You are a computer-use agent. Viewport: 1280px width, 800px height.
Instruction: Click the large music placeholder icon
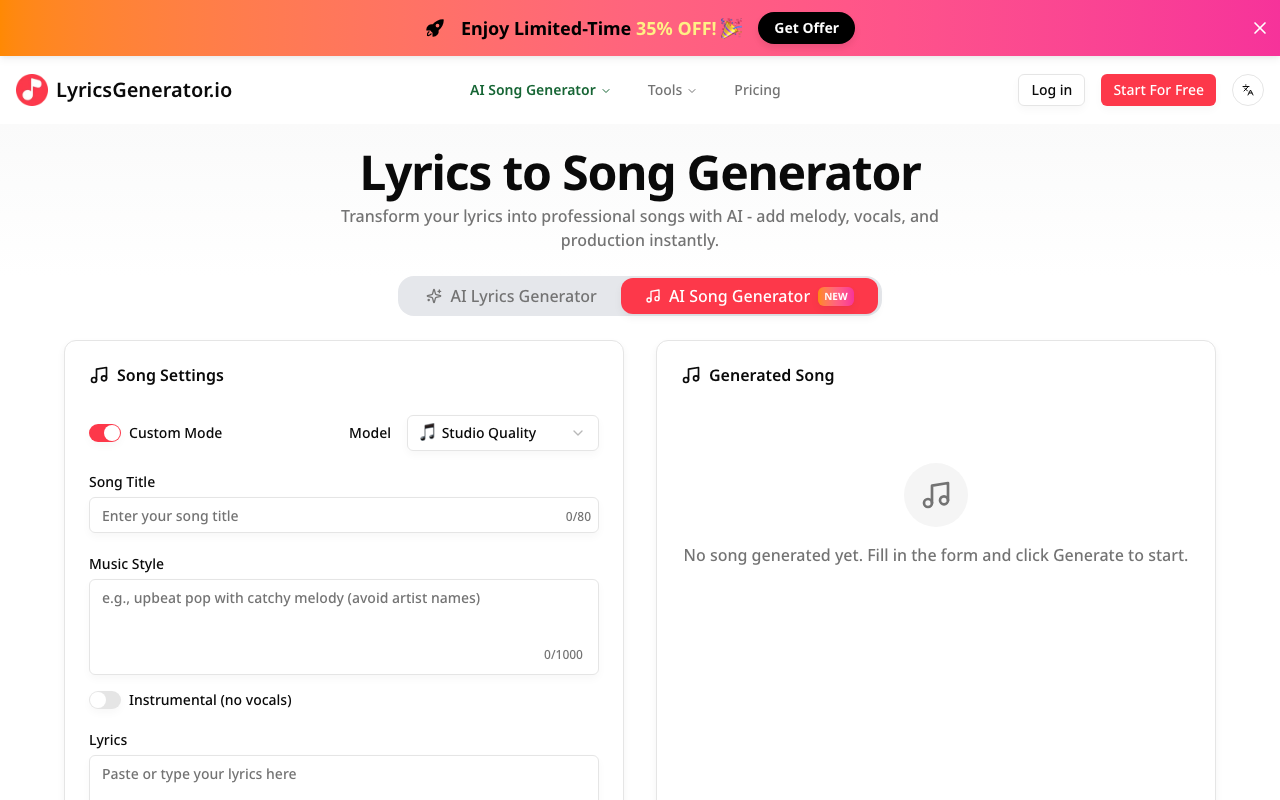point(936,495)
